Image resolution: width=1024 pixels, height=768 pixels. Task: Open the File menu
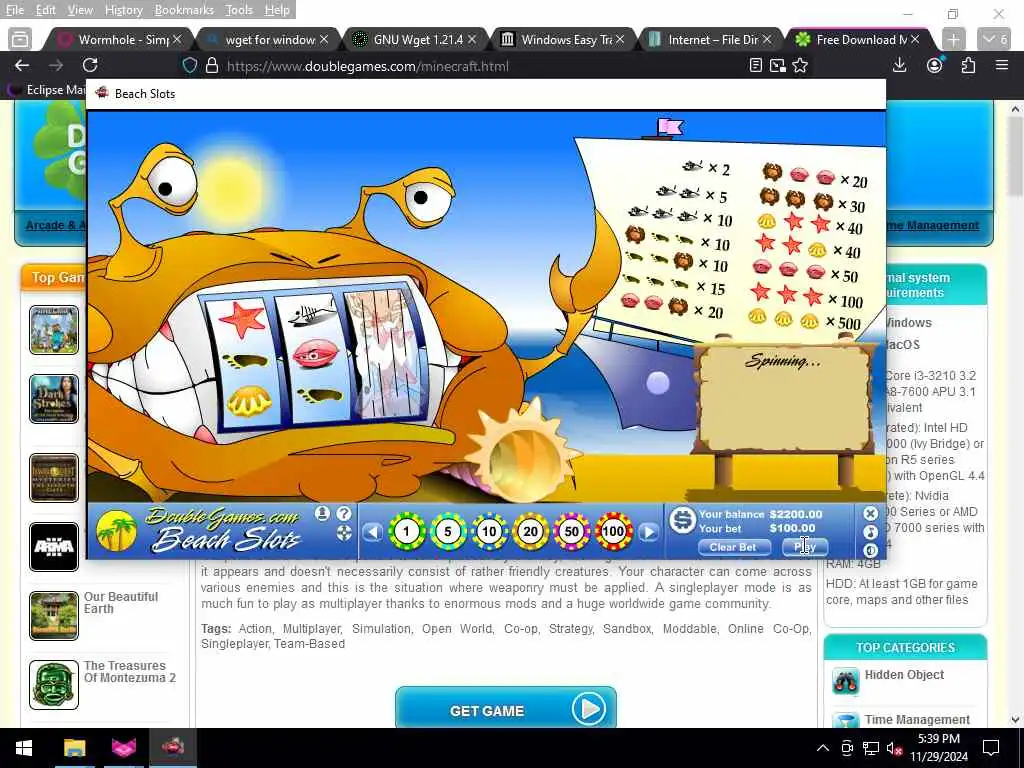click(15, 10)
